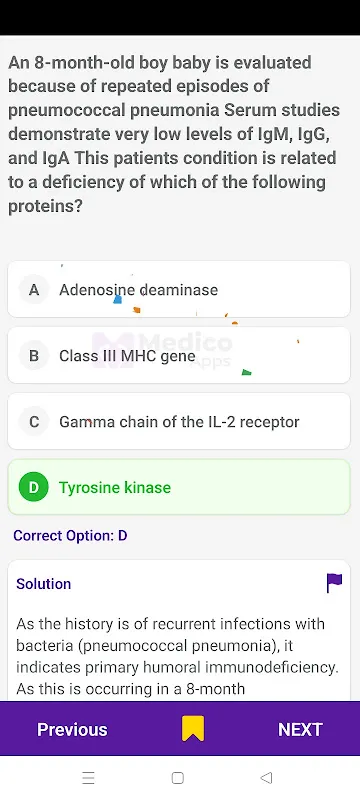Go back with the Previous button
Viewport: 360px width, 800px height.
(x=72, y=729)
